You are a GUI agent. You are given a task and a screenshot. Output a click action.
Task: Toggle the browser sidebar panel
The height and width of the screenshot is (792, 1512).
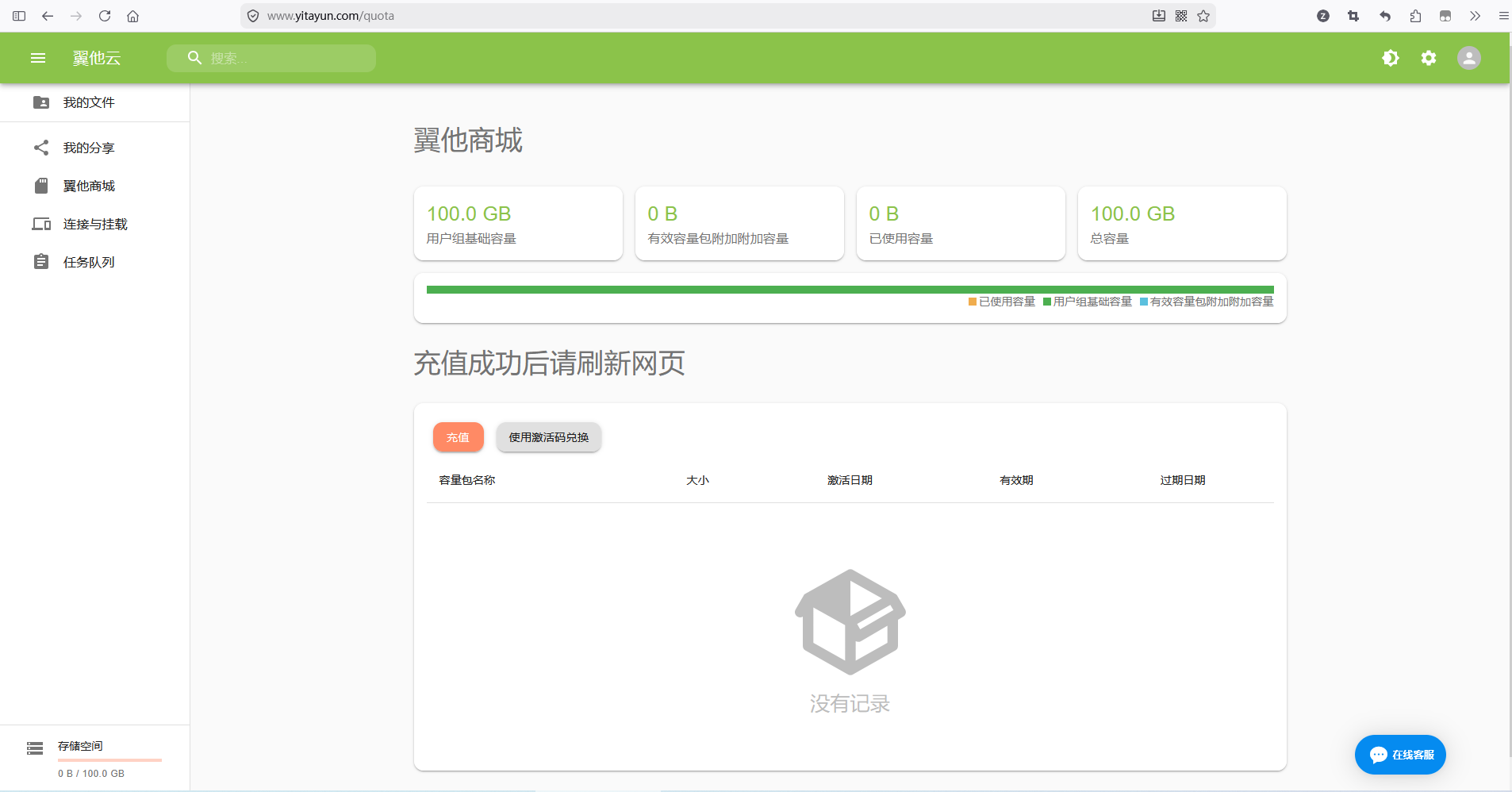click(x=19, y=16)
